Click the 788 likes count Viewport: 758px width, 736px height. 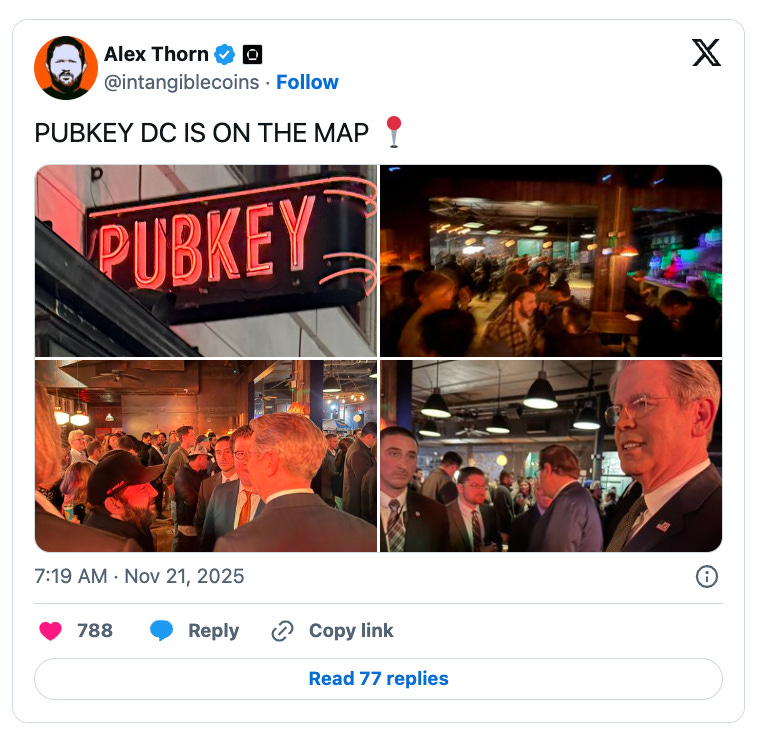pyautogui.click(x=95, y=631)
